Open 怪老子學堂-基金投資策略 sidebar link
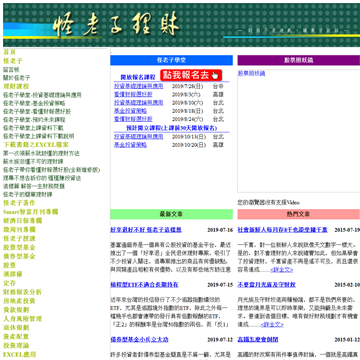 [34, 103]
